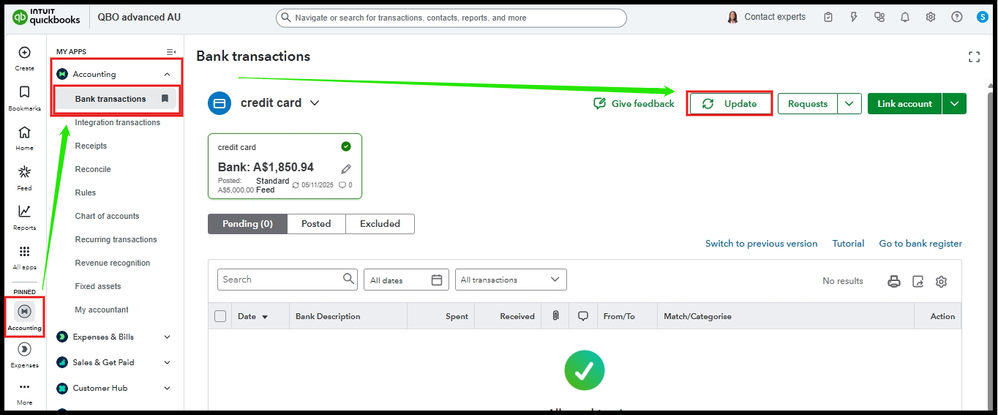This screenshot has width=998, height=415.
Task: Open the credit card account dropdown
Action: (x=314, y=103)
